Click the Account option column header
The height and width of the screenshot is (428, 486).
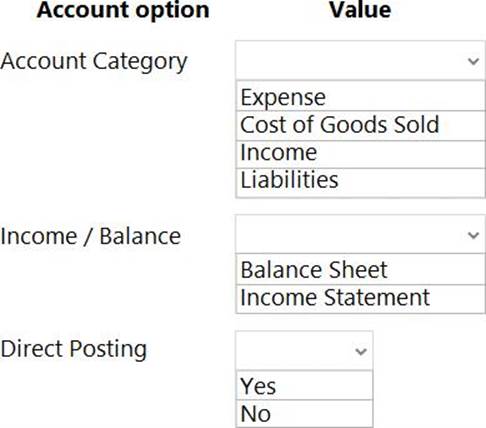[x=123, y=10]
